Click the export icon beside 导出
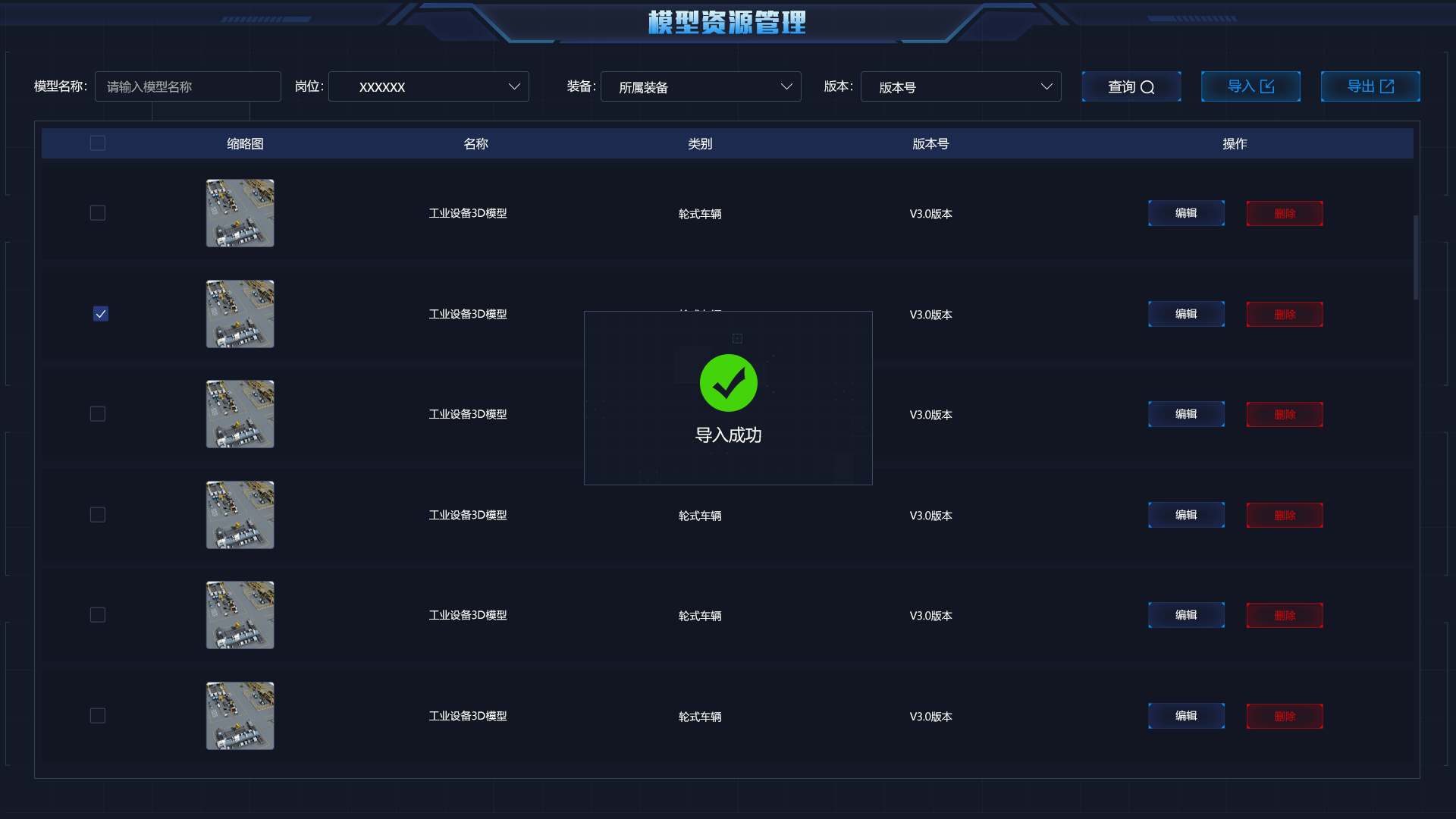The width and height of the screenshot is (1456, 819). (x=1387, y=86)
